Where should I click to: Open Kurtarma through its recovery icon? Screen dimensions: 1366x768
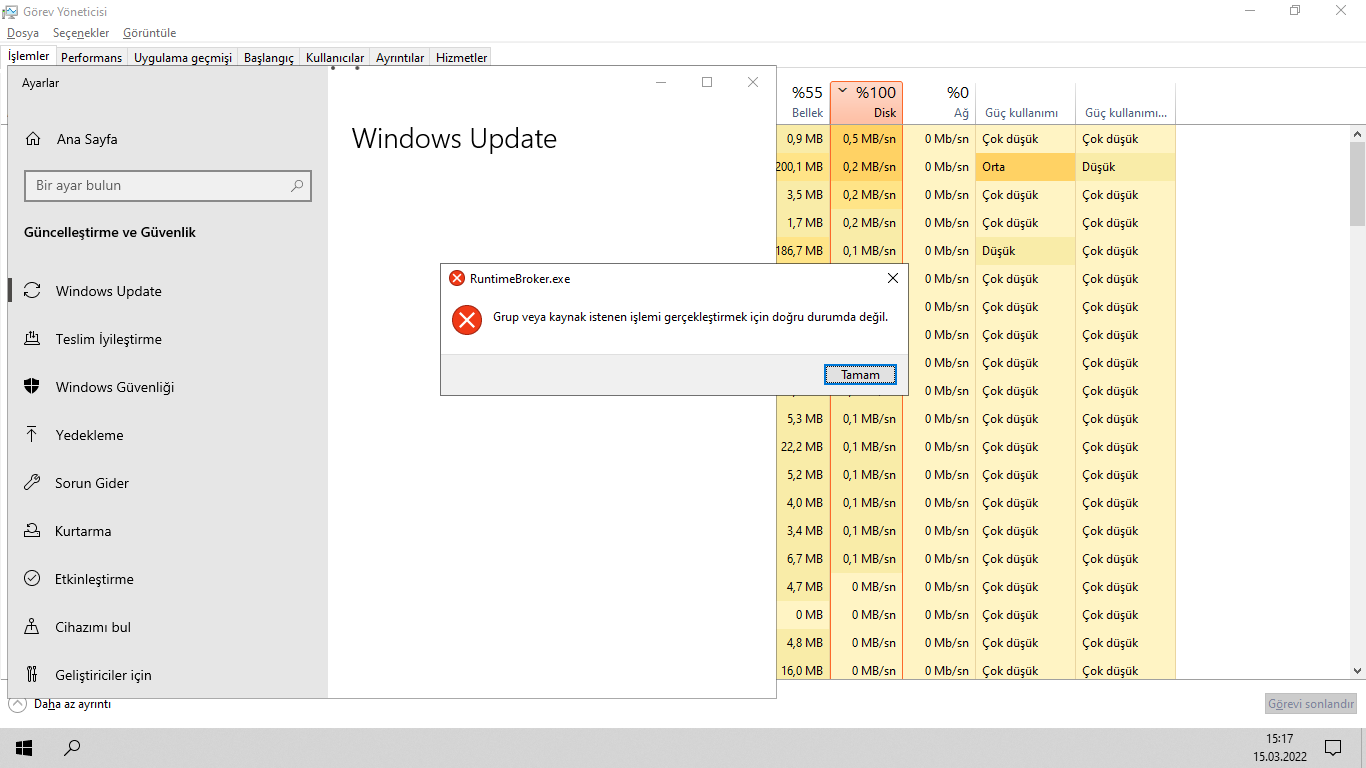[x=32, y=531]
